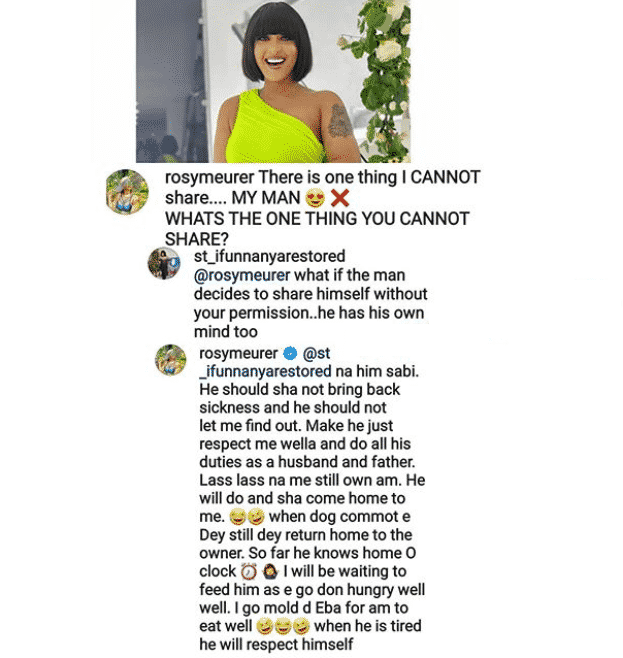Image resolution: width=623 pixels, height=658 pixels.
Task: Tap the woman emoji next to the clock
Action: tap(270, 572)
